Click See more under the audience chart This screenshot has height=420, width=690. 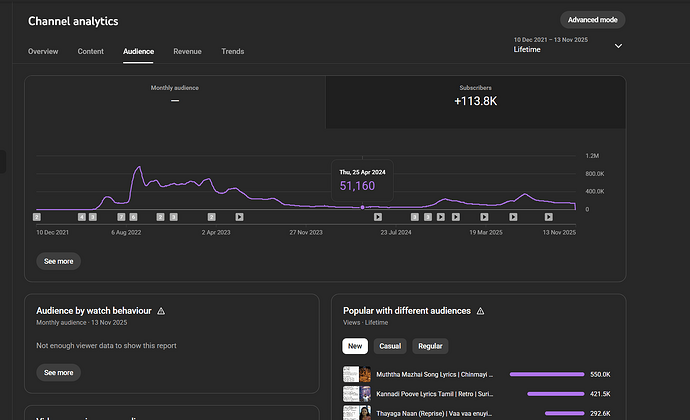(x=58, y=261)
